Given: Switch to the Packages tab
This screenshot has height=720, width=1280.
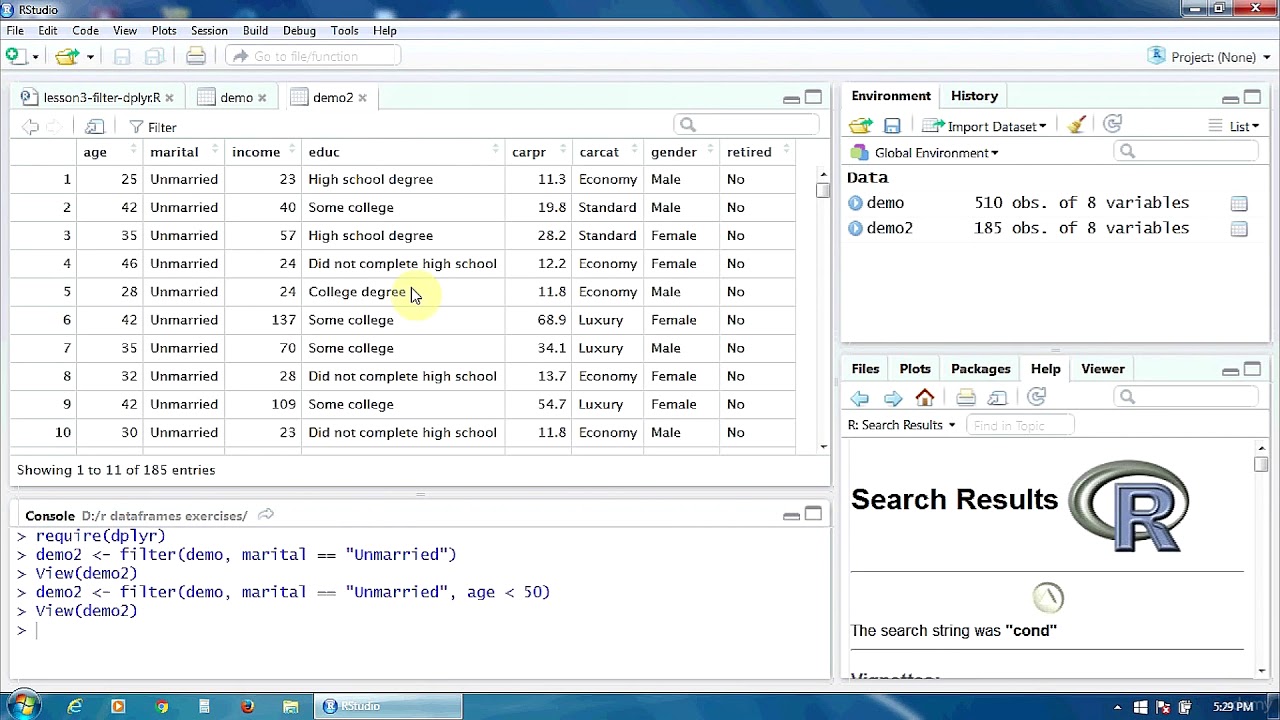Looking at the screenshot, I should click(x=980, y=369).
